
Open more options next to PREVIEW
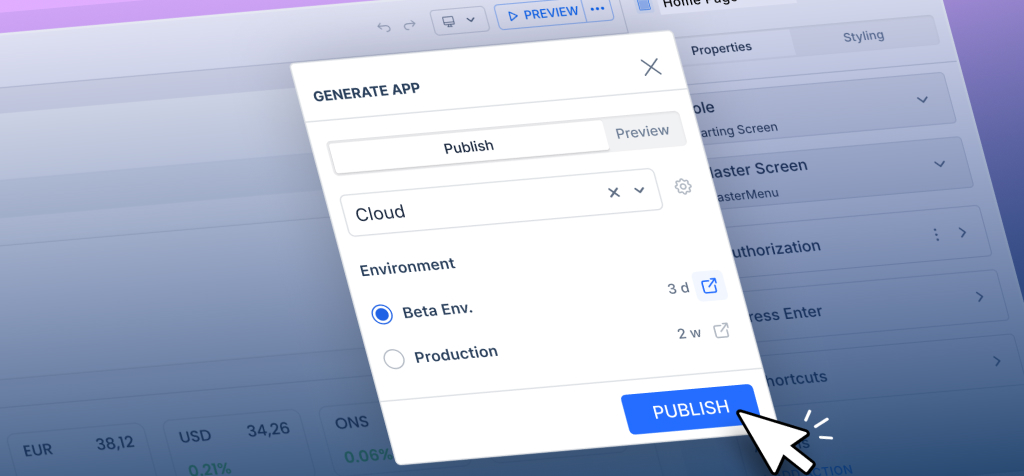tap(598, 10)
